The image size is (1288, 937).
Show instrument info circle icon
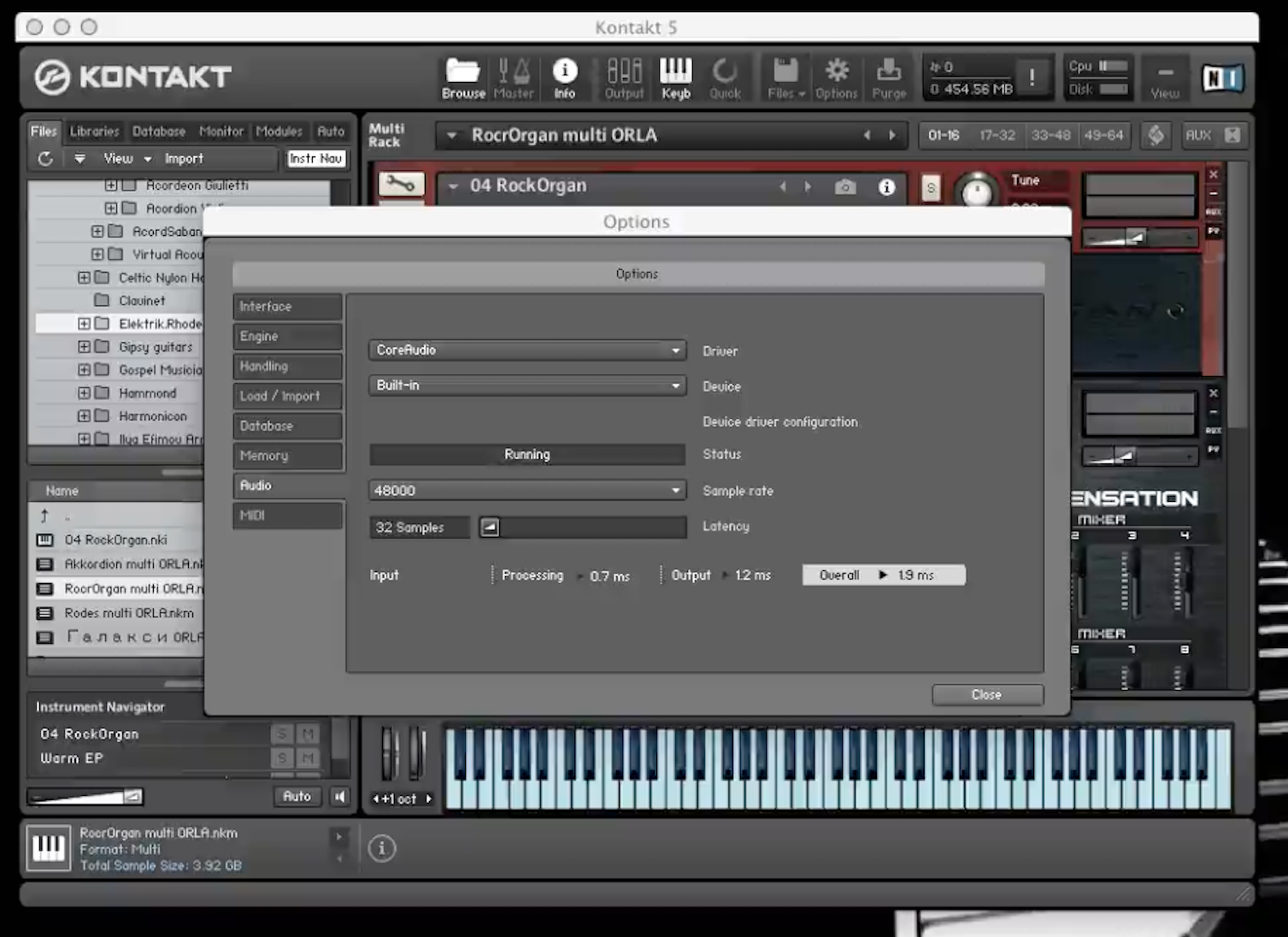[886, 186]
